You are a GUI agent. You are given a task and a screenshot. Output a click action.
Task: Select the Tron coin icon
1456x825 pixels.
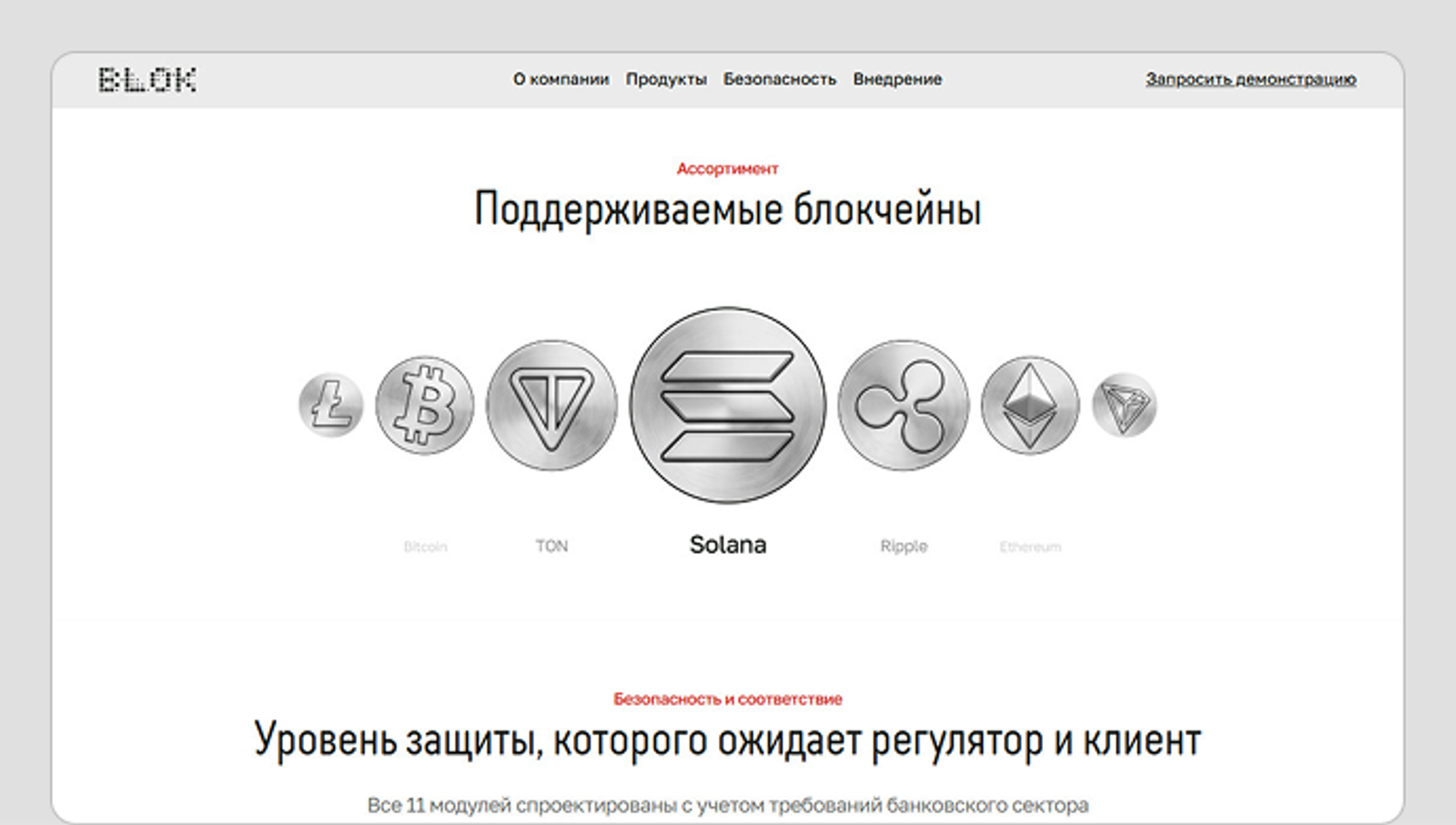[x=1125, y=405]
